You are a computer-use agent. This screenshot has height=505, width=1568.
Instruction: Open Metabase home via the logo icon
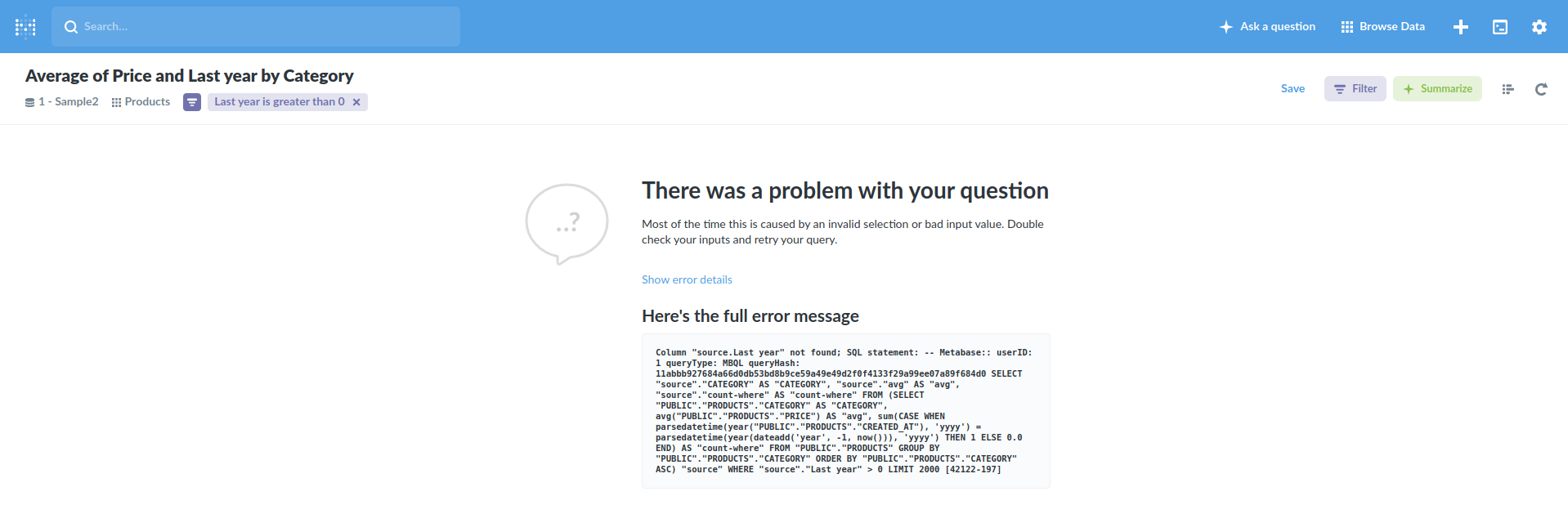(25, 26)
